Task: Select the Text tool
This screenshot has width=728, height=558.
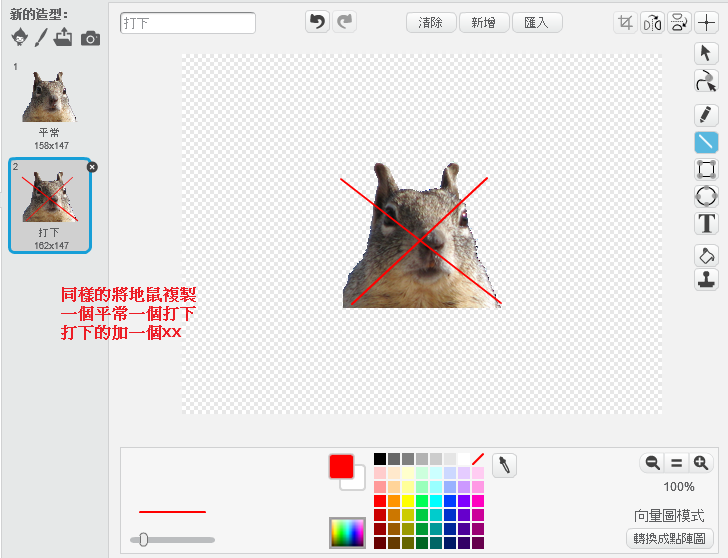Action: click(707, 223)
